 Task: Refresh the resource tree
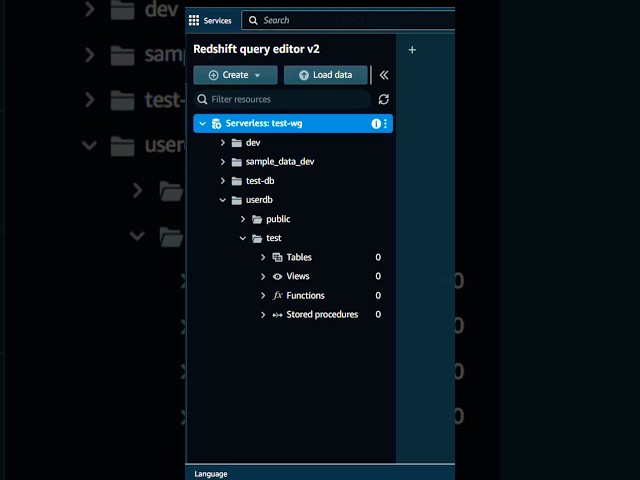(x=383, y=99)
